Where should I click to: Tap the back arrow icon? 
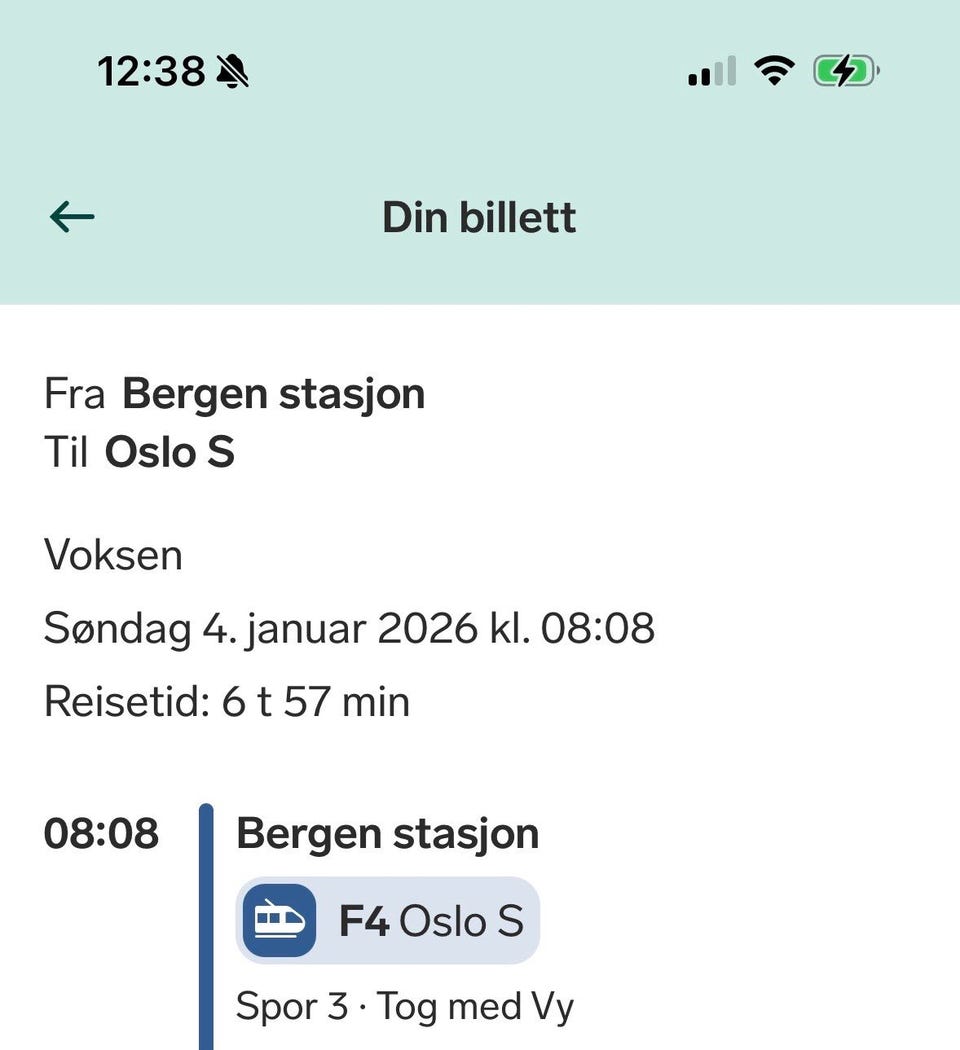pos(72,217)
